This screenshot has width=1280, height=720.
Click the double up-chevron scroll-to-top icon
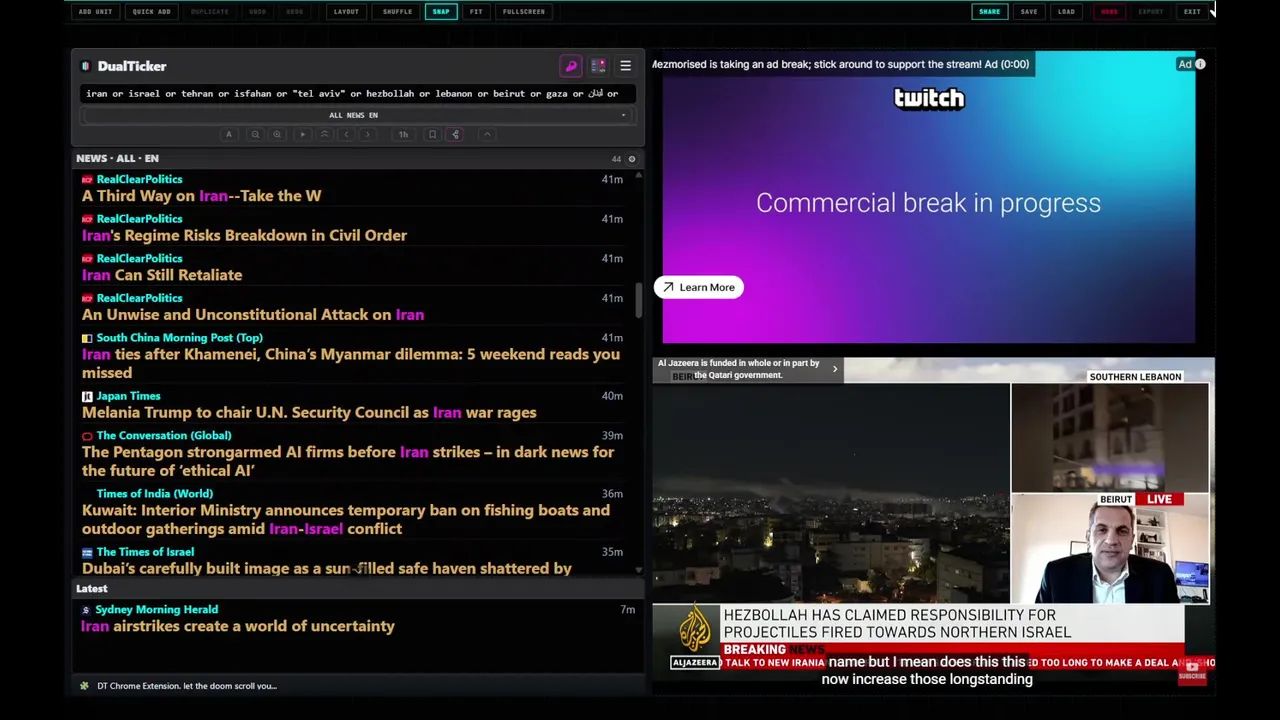[x=324, y=134]
